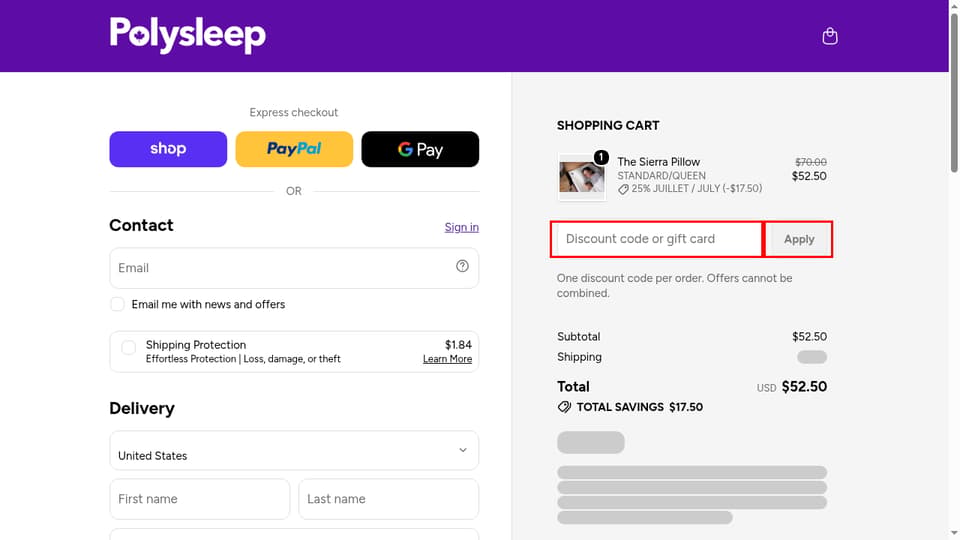960x540 pixels.
Task: Click the discount tag icon by 25% JUILLET
Action: [x=623, y=189]
